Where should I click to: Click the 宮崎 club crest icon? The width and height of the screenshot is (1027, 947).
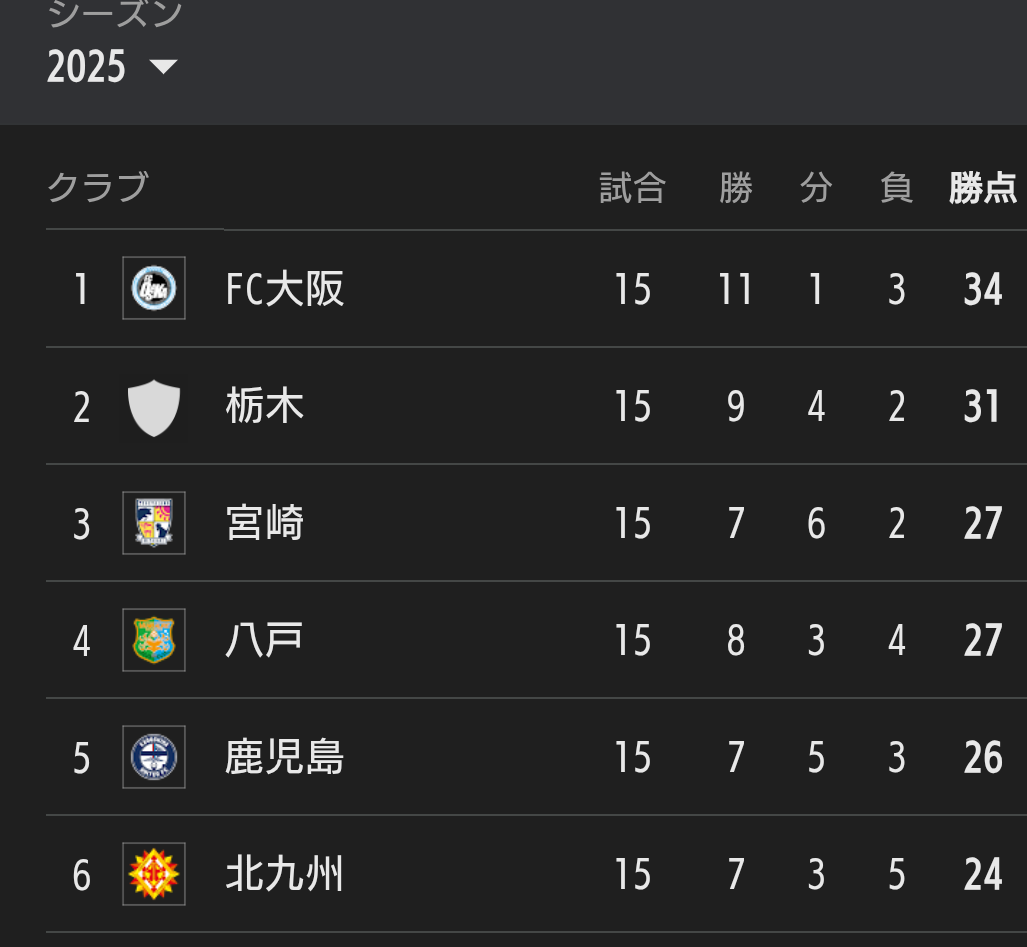tap(154, 523)
